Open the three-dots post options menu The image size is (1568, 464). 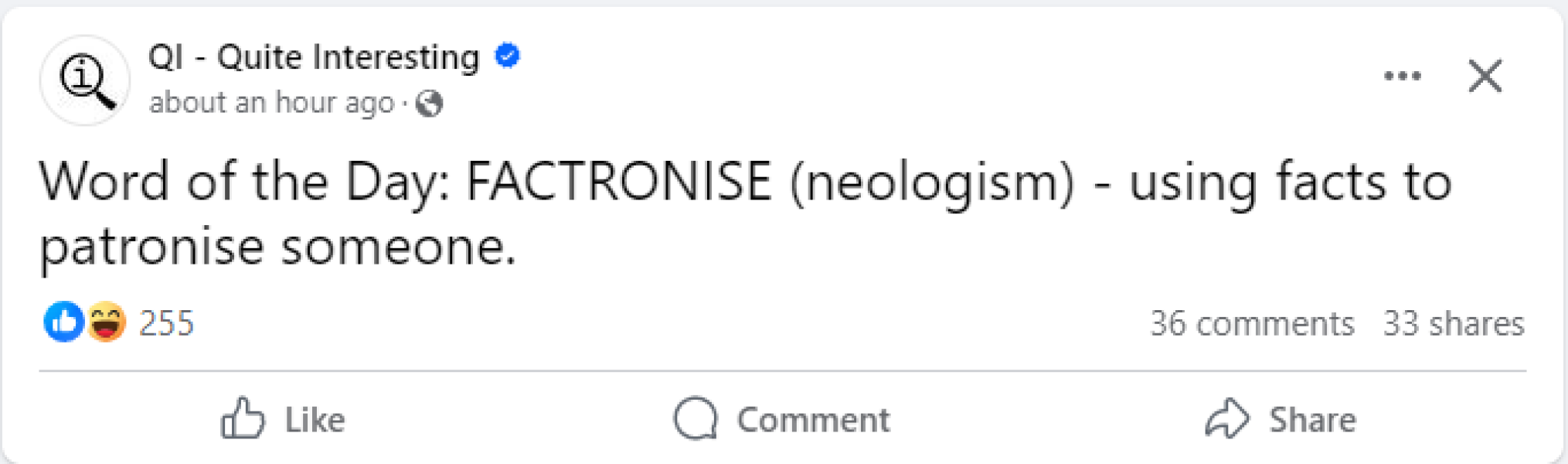(x=1402, y=76)
